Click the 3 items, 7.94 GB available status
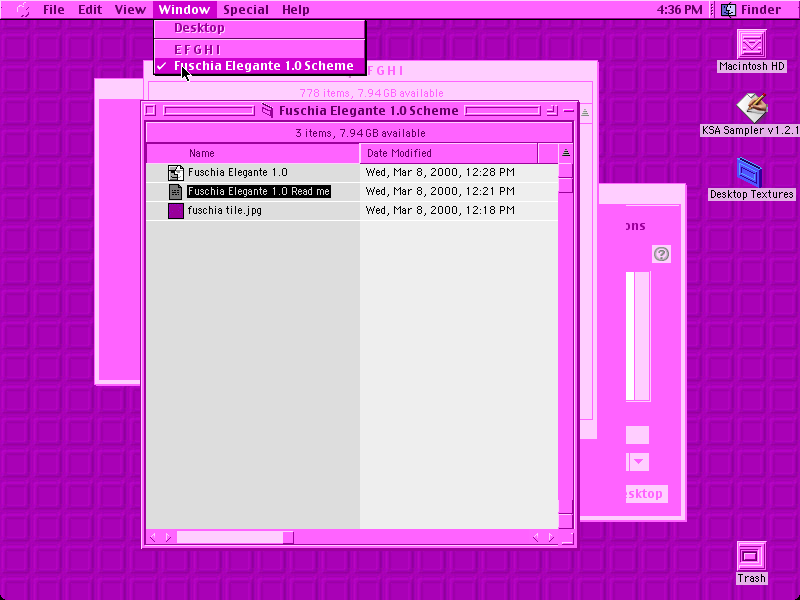The height and width of the screenshot is (600, 800). [360, 133]
